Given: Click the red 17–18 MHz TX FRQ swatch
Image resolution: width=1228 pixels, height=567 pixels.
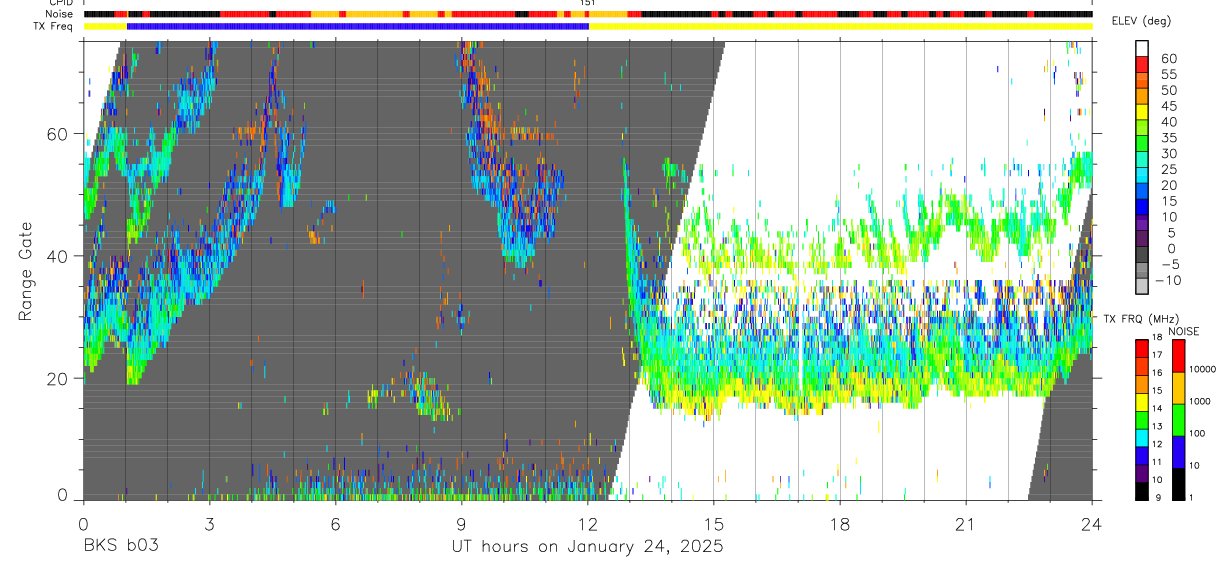Looking at the screenshot, I should 1142,347.
